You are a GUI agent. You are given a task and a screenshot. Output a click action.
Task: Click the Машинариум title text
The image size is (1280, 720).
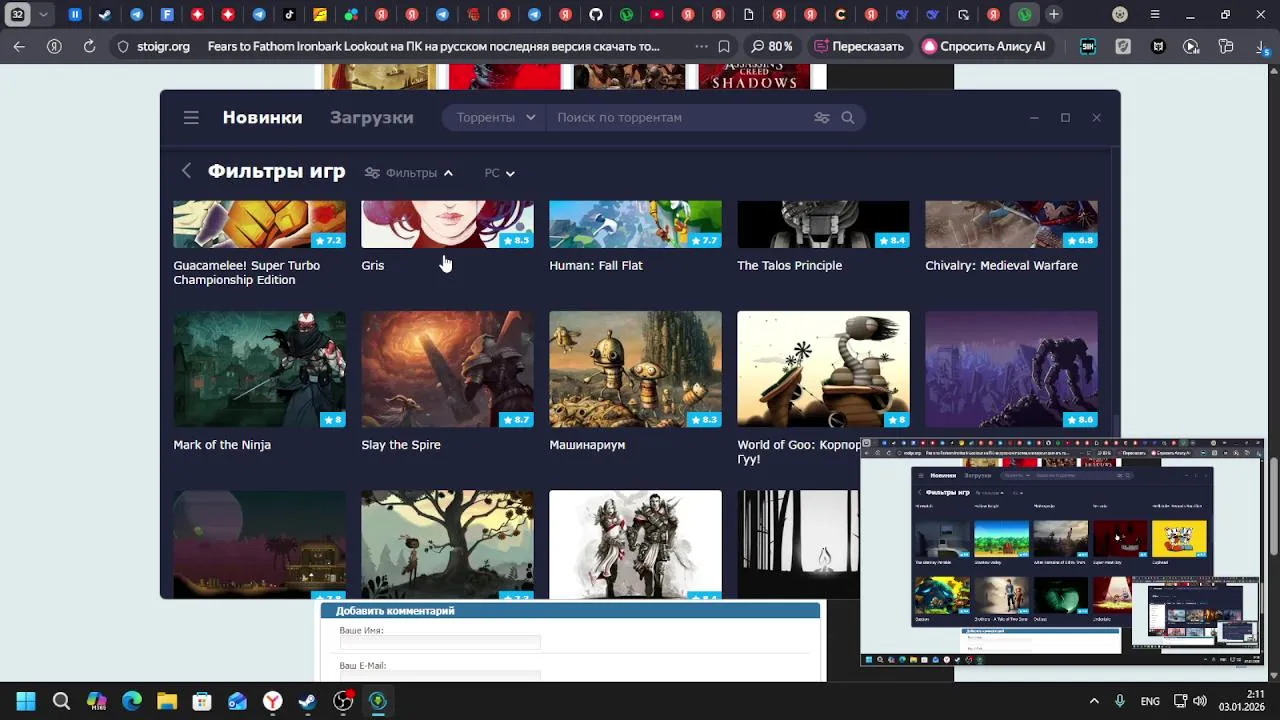[x=587, y=444]
